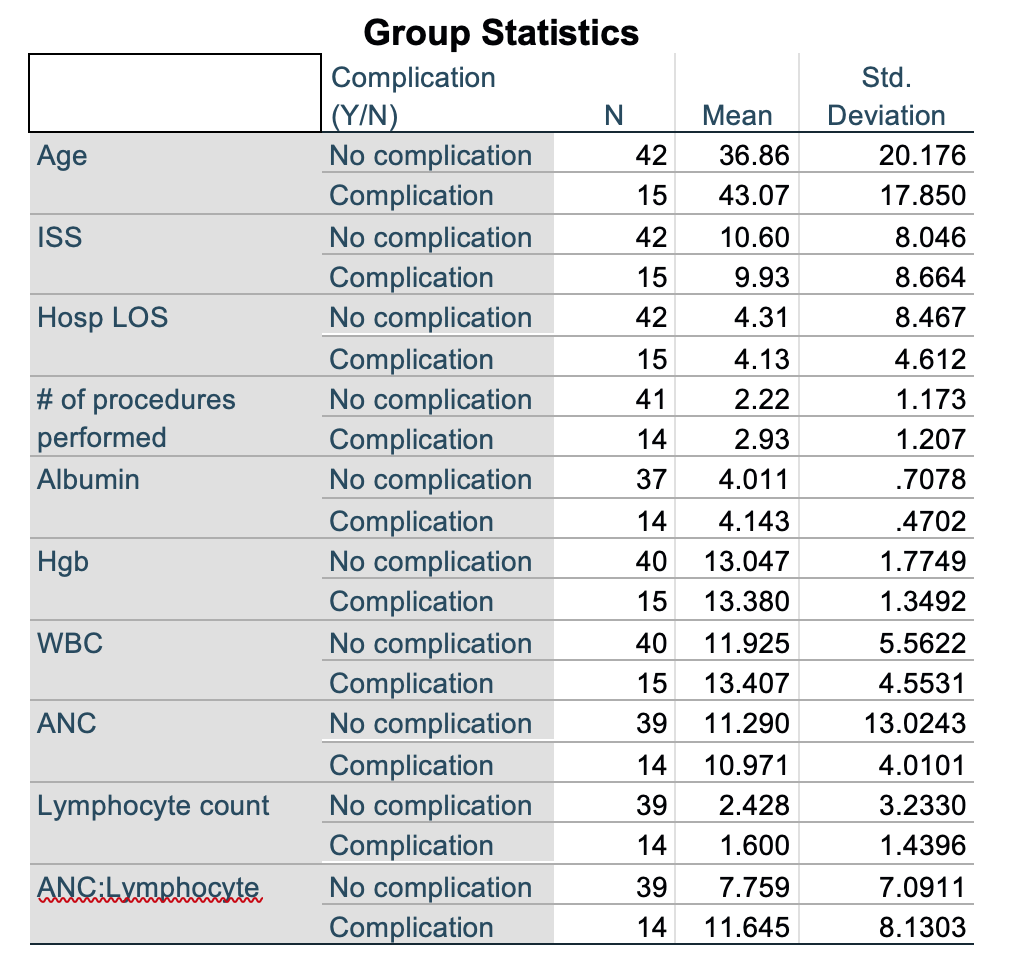Image resolution: width=1018 pixels, height=972 pixels.
Task: Click the ISS row label
Action: pyautogui.click(x=60, y=238)
